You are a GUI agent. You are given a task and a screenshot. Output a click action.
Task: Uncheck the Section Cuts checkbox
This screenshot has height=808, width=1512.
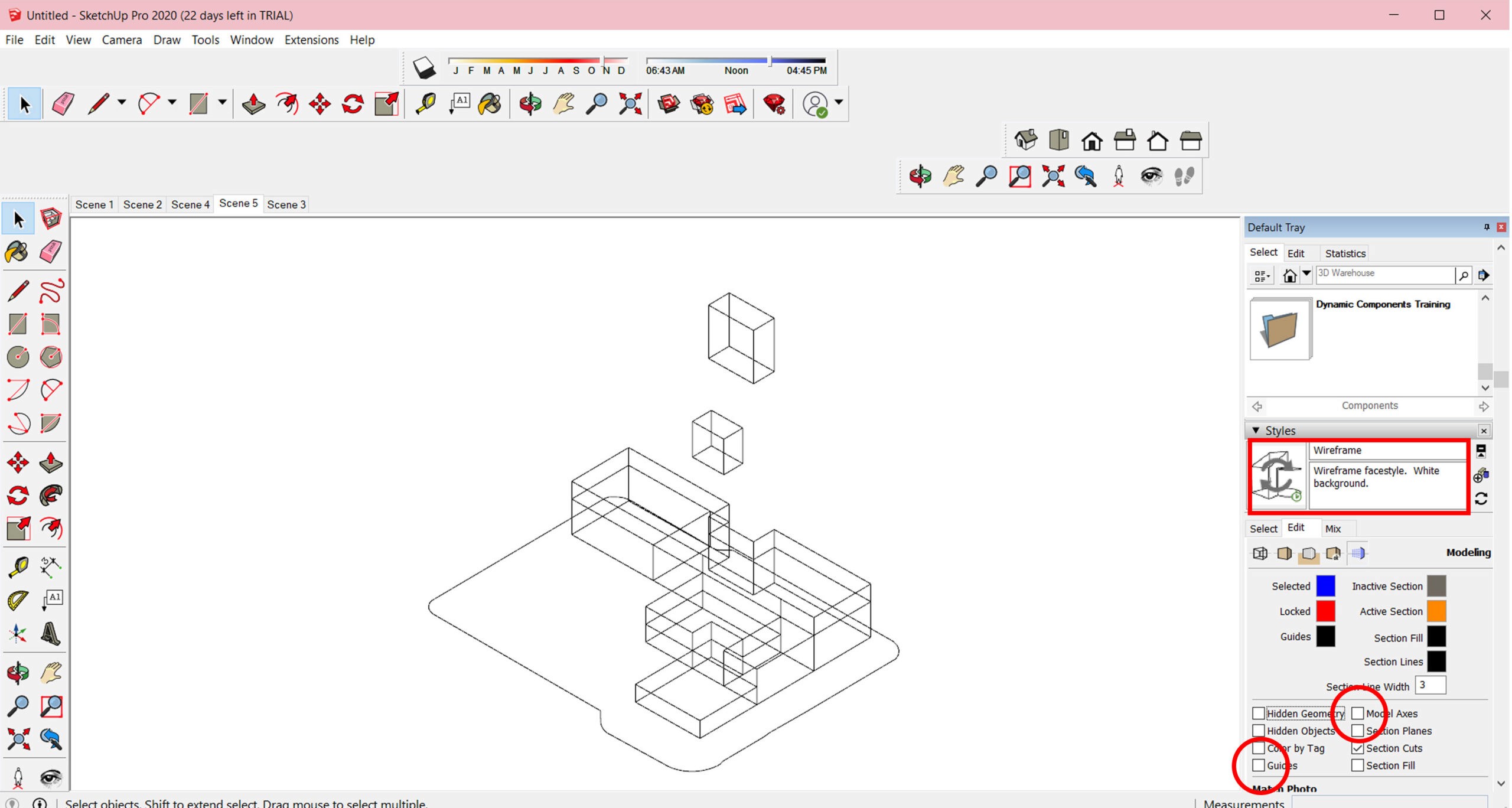tap(1358, 748)
